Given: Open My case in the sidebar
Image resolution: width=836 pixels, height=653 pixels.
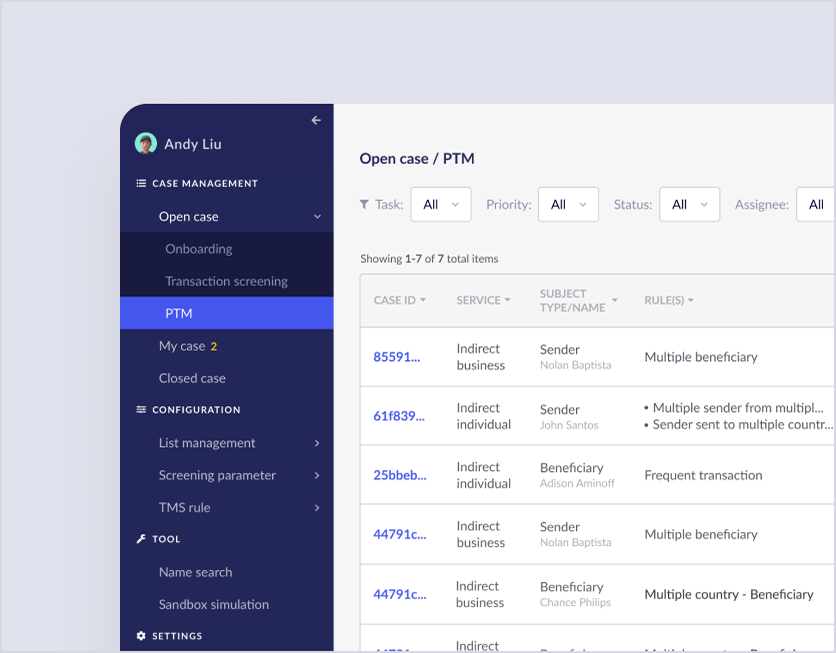Looking at the screenshot, I should (x=227, y=346).
